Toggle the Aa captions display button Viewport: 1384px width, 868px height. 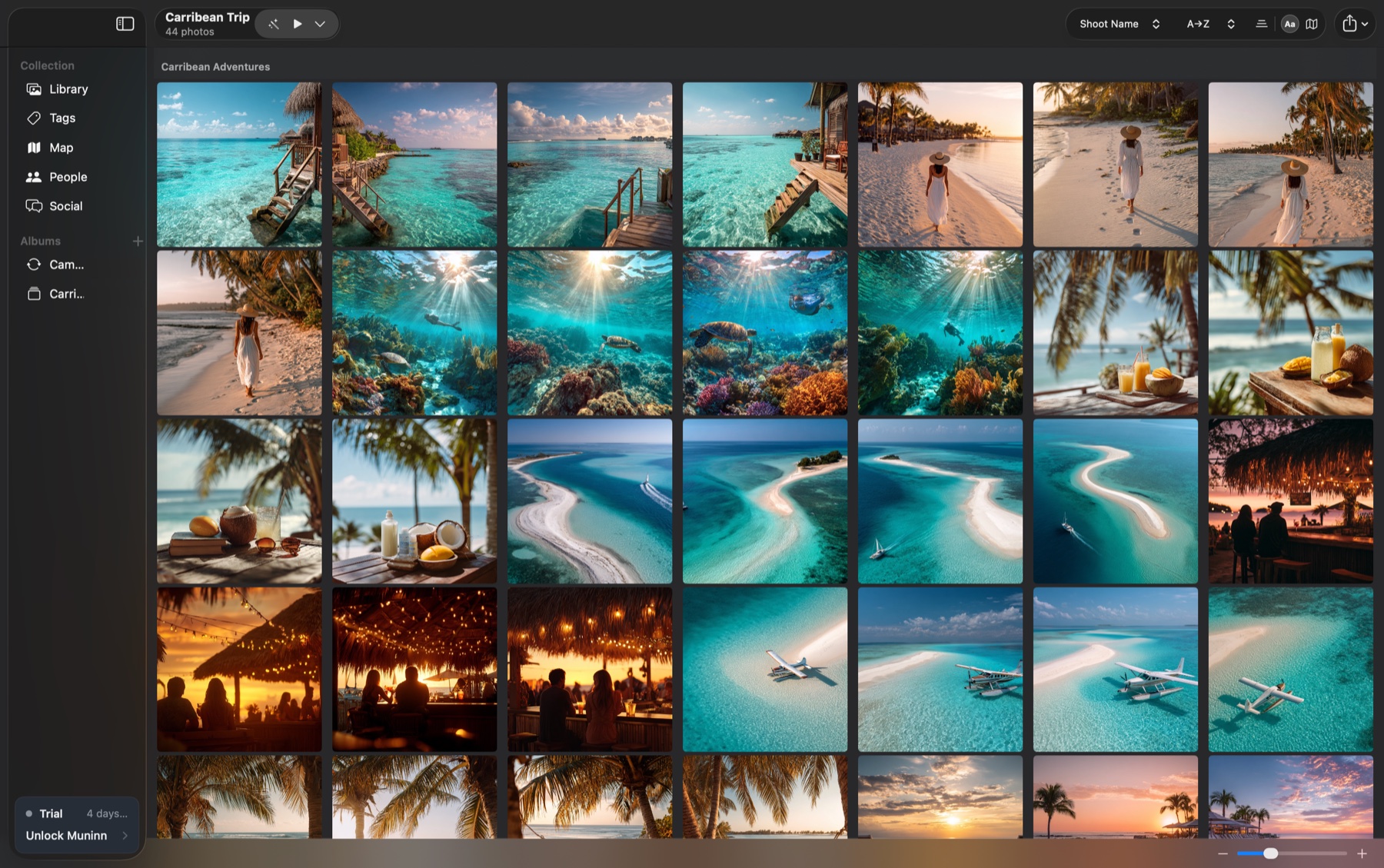1289,24
